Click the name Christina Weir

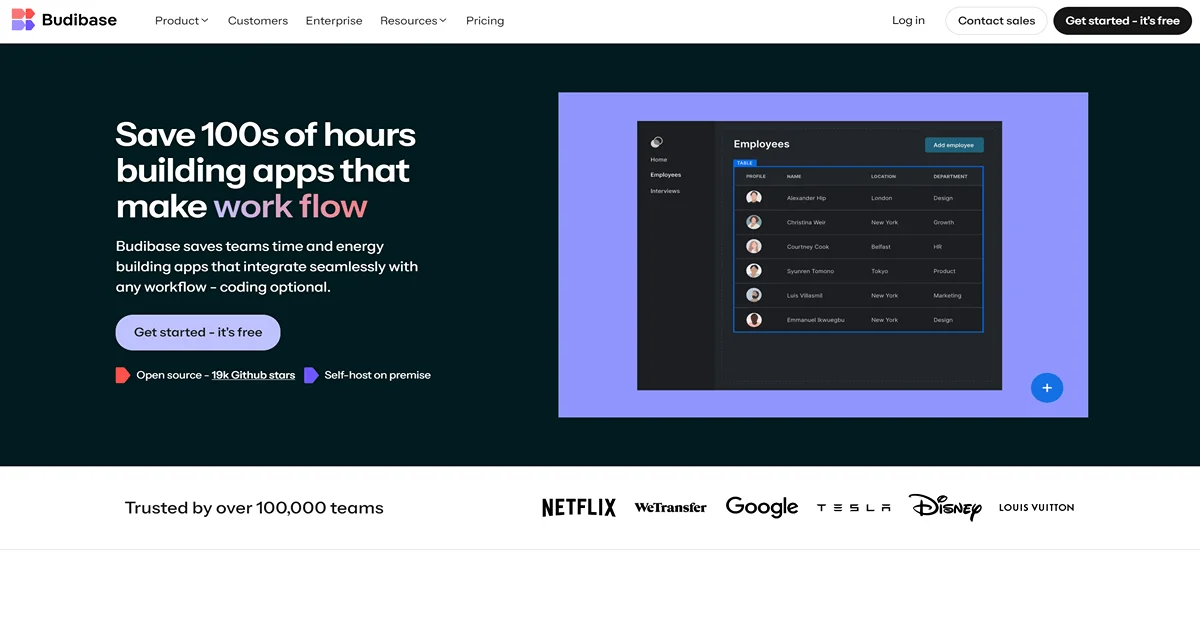click(806, 223)
